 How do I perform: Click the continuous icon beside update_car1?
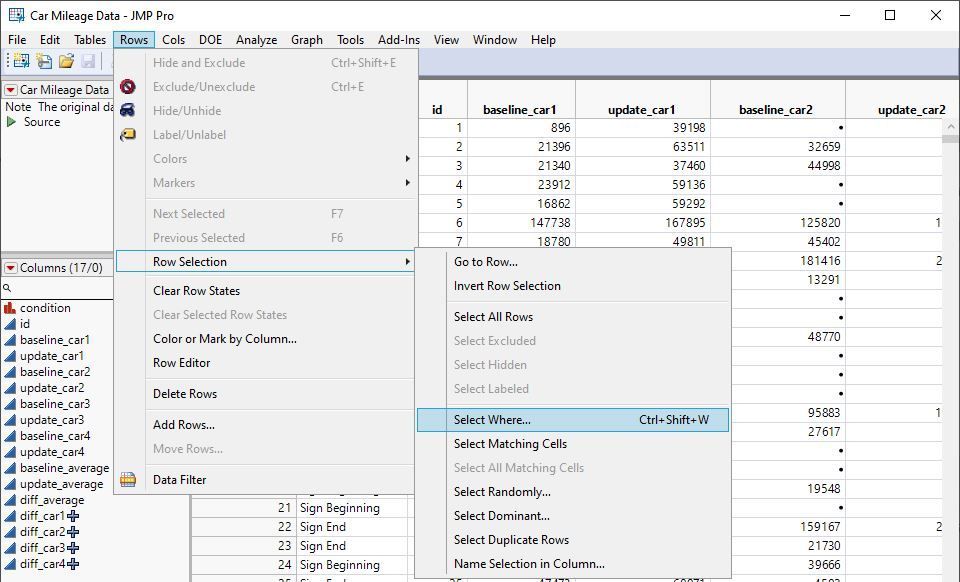(x=10, y=356)
